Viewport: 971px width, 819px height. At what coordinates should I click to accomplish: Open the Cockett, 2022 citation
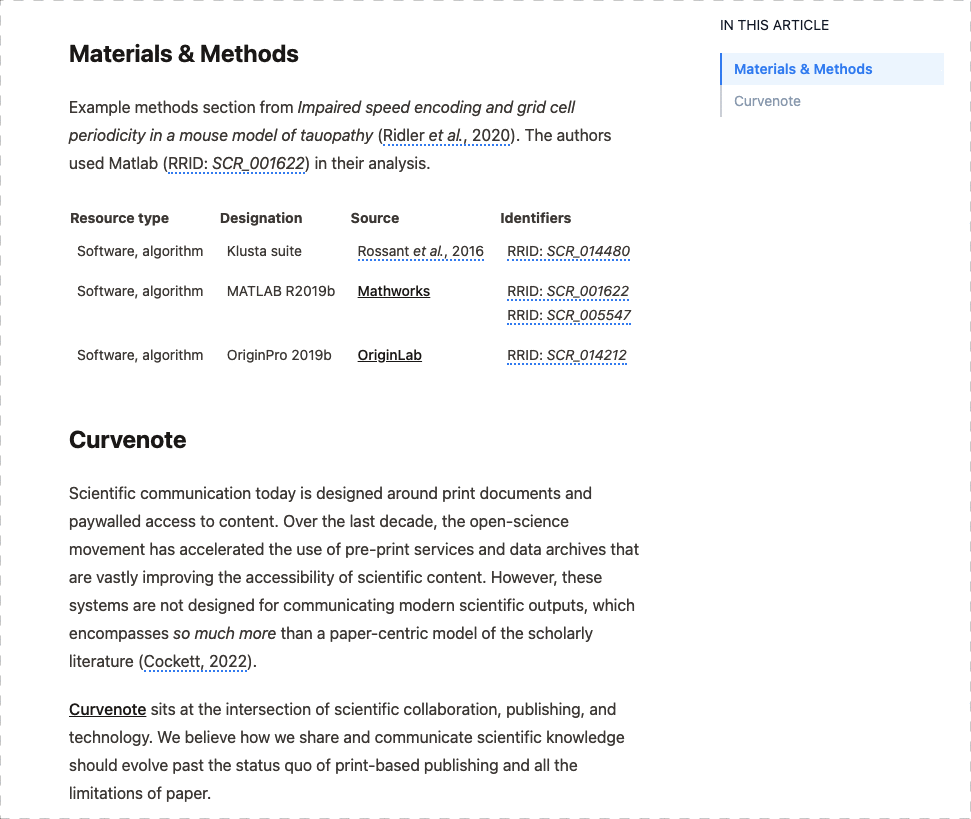(x=196, y=662)
